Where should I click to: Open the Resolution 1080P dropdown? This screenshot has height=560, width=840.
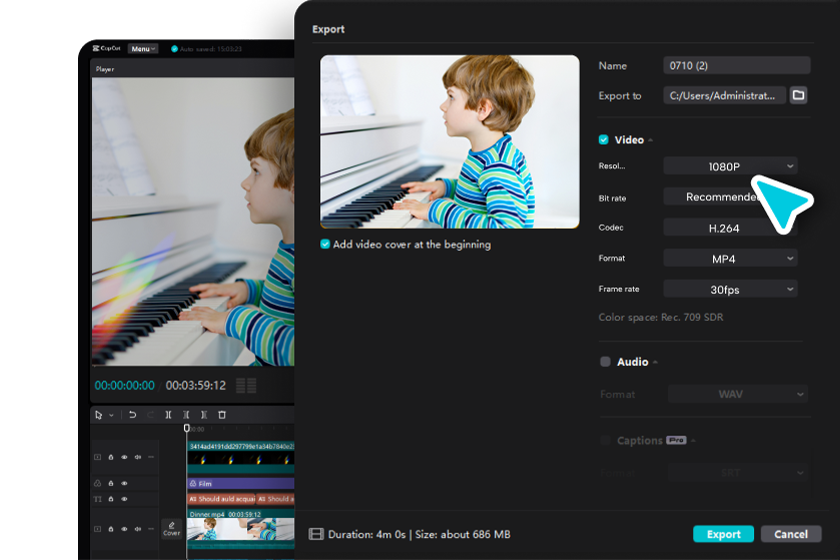pos(730,166)
